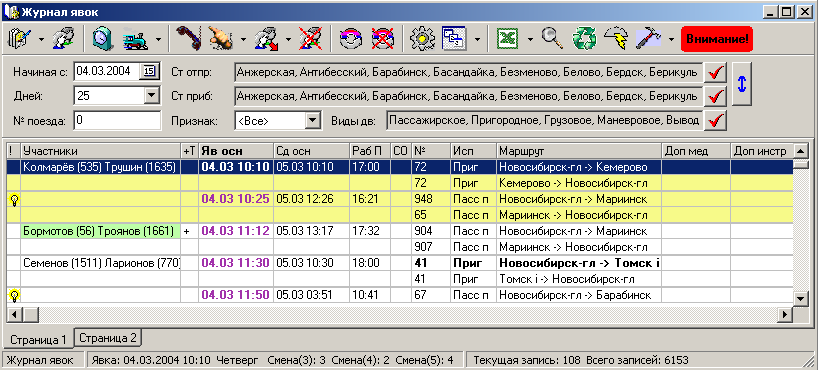818x370 pixels.
Task: Click the Начиная с date field
Action: coord(107,71)
